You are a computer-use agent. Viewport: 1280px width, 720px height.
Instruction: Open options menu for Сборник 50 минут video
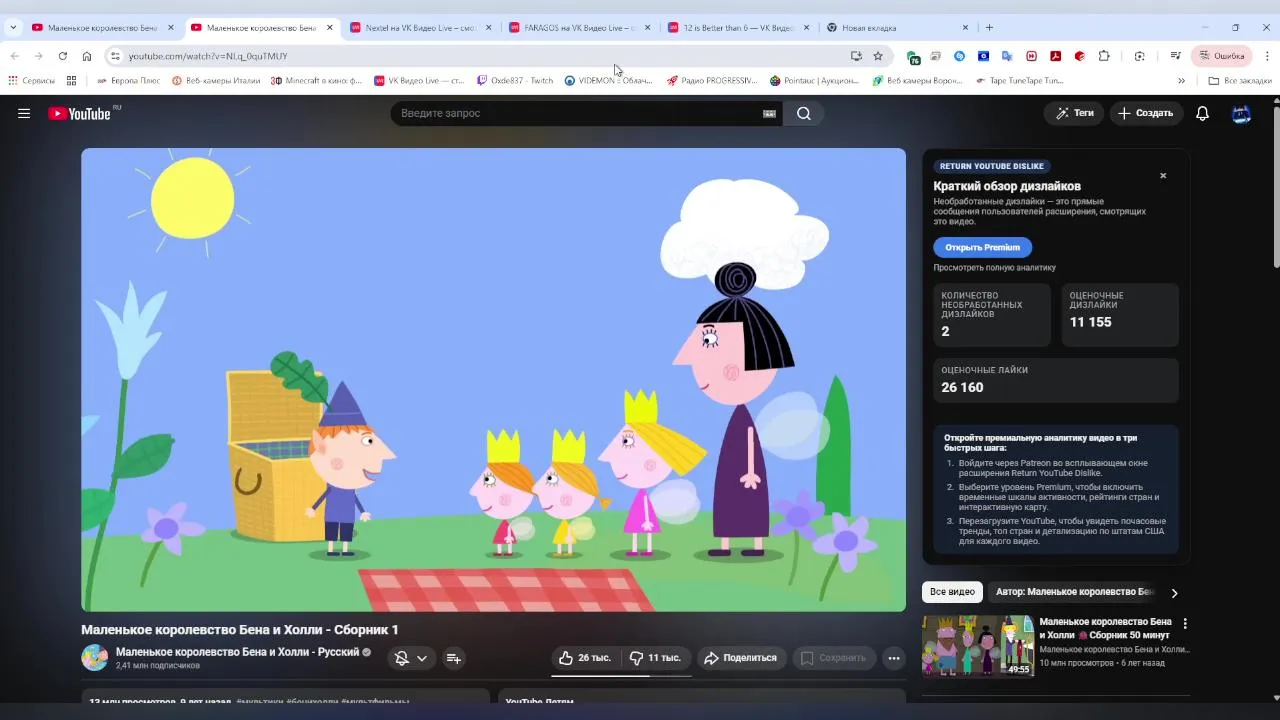click(x=1185, y=624)
